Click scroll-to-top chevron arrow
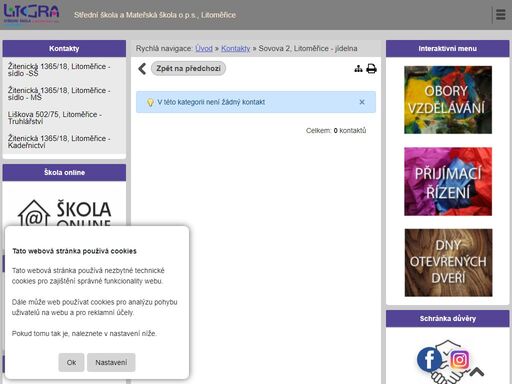The image size is (512, 384). click(477, 372)
